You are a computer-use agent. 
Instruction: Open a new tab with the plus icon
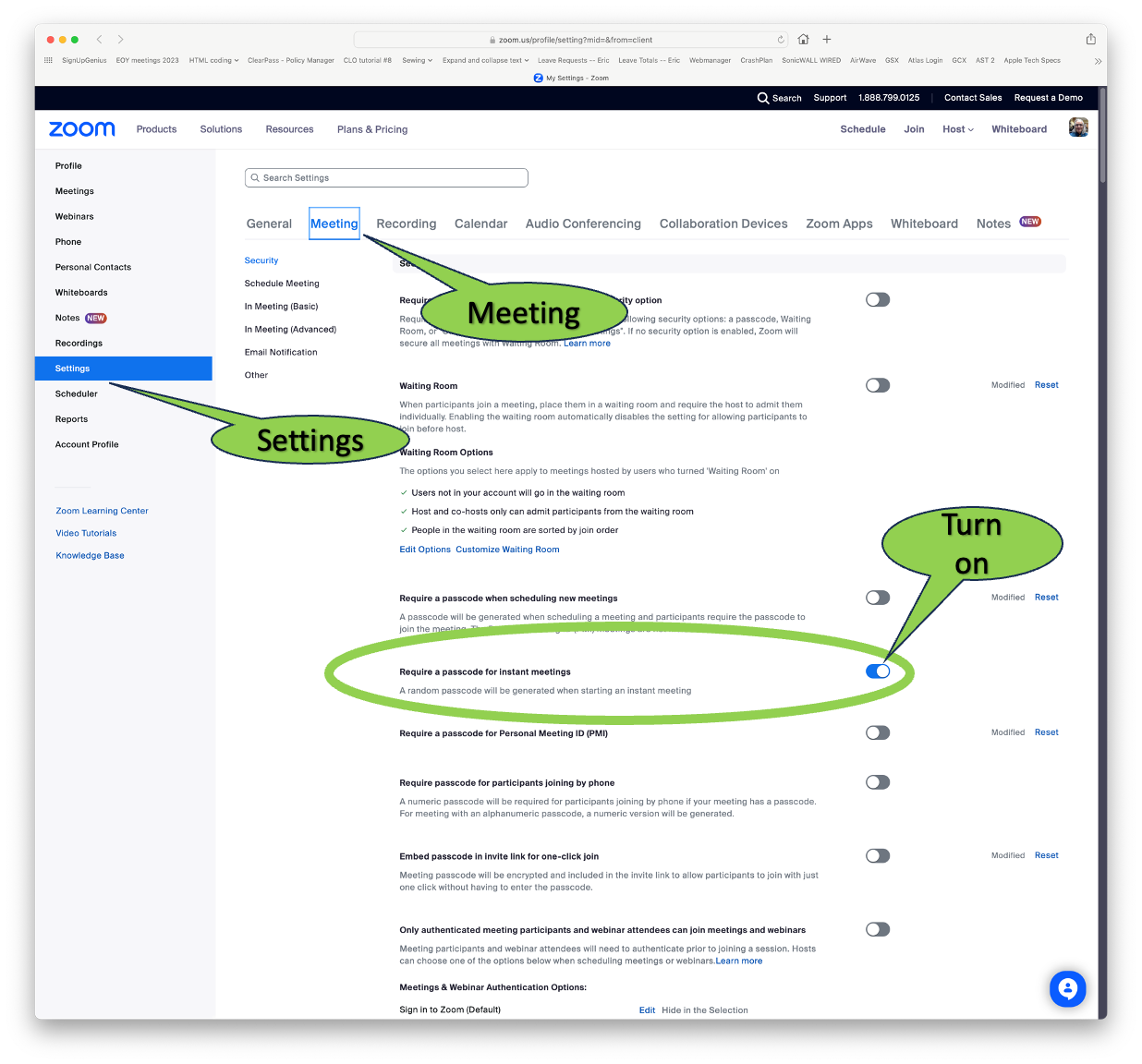tap(827, 40)
